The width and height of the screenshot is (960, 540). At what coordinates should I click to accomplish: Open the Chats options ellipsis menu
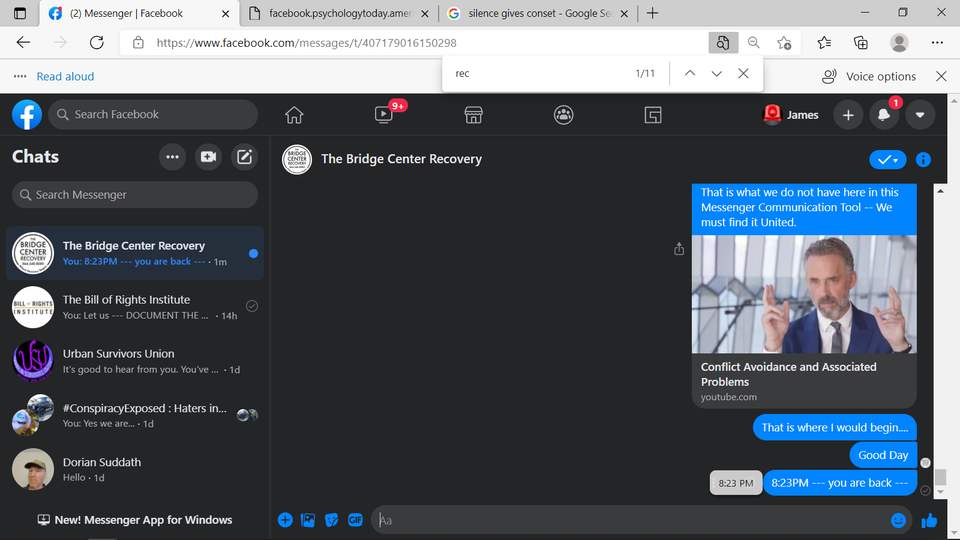pos(173,157)
